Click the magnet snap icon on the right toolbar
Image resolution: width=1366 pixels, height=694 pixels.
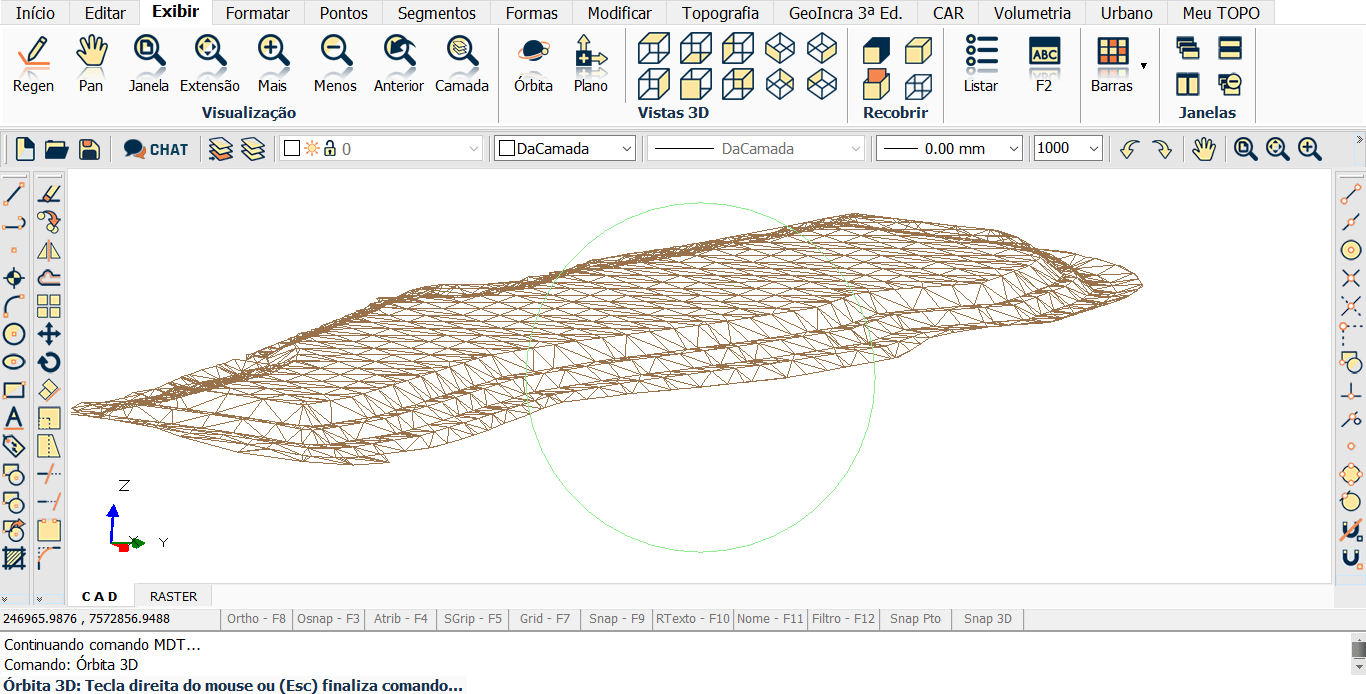tap(1351, 558)
